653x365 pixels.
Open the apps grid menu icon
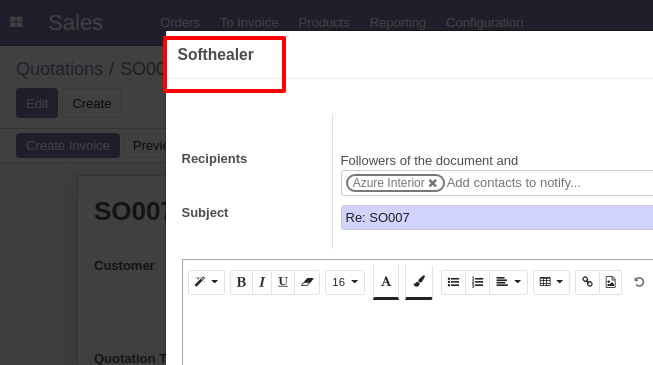click(16, 22)
